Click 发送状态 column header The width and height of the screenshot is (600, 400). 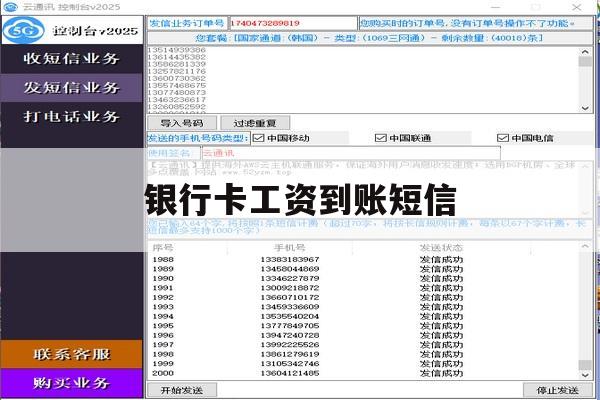click(441, 248)
